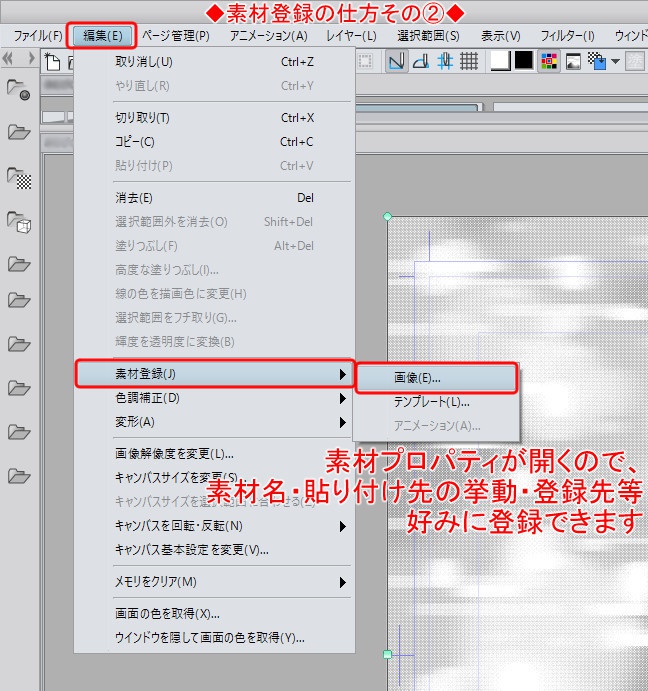Open the フィルター(I) menu
This screenshot has width=648, height=691.
(x=567, y=36)
